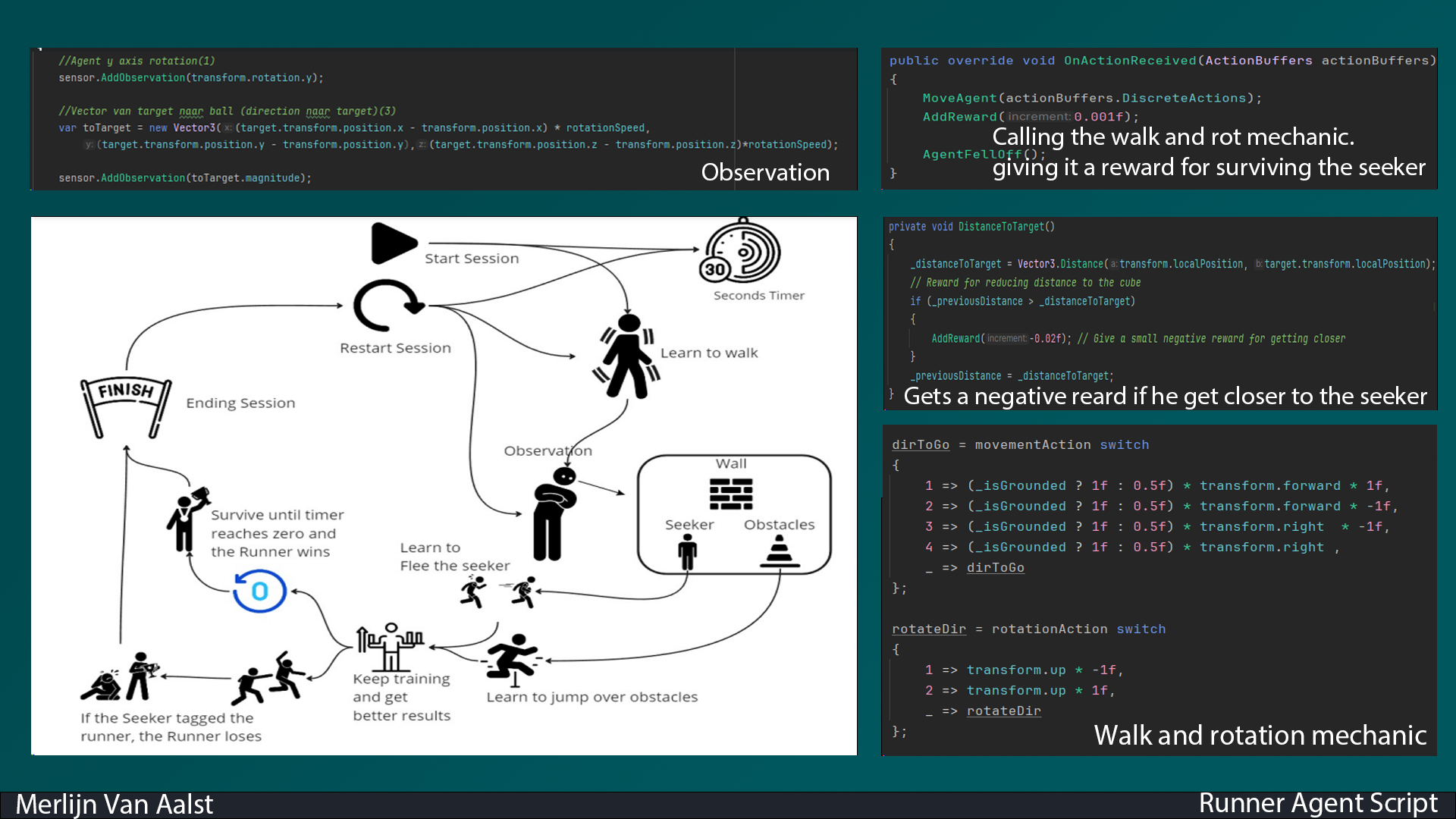The height and width of the screenshot is (819, 1456).
Task: Click the Keep training weightlifter icon
Action: point(391,646)
